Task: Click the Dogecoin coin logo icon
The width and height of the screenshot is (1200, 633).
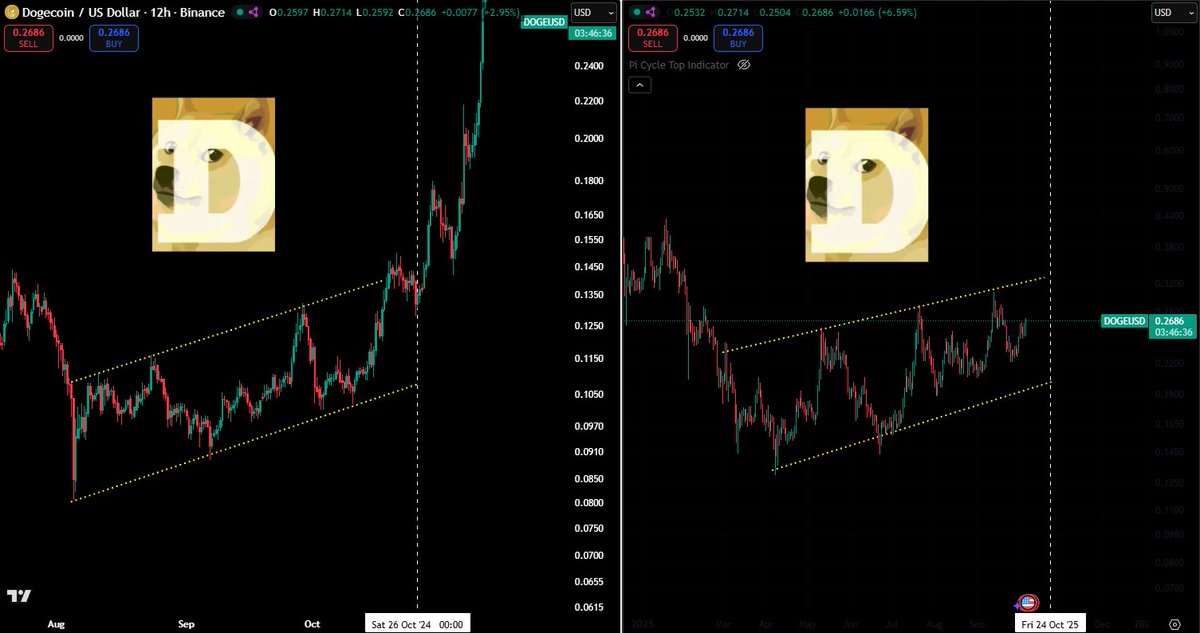Action: [13, 12]
